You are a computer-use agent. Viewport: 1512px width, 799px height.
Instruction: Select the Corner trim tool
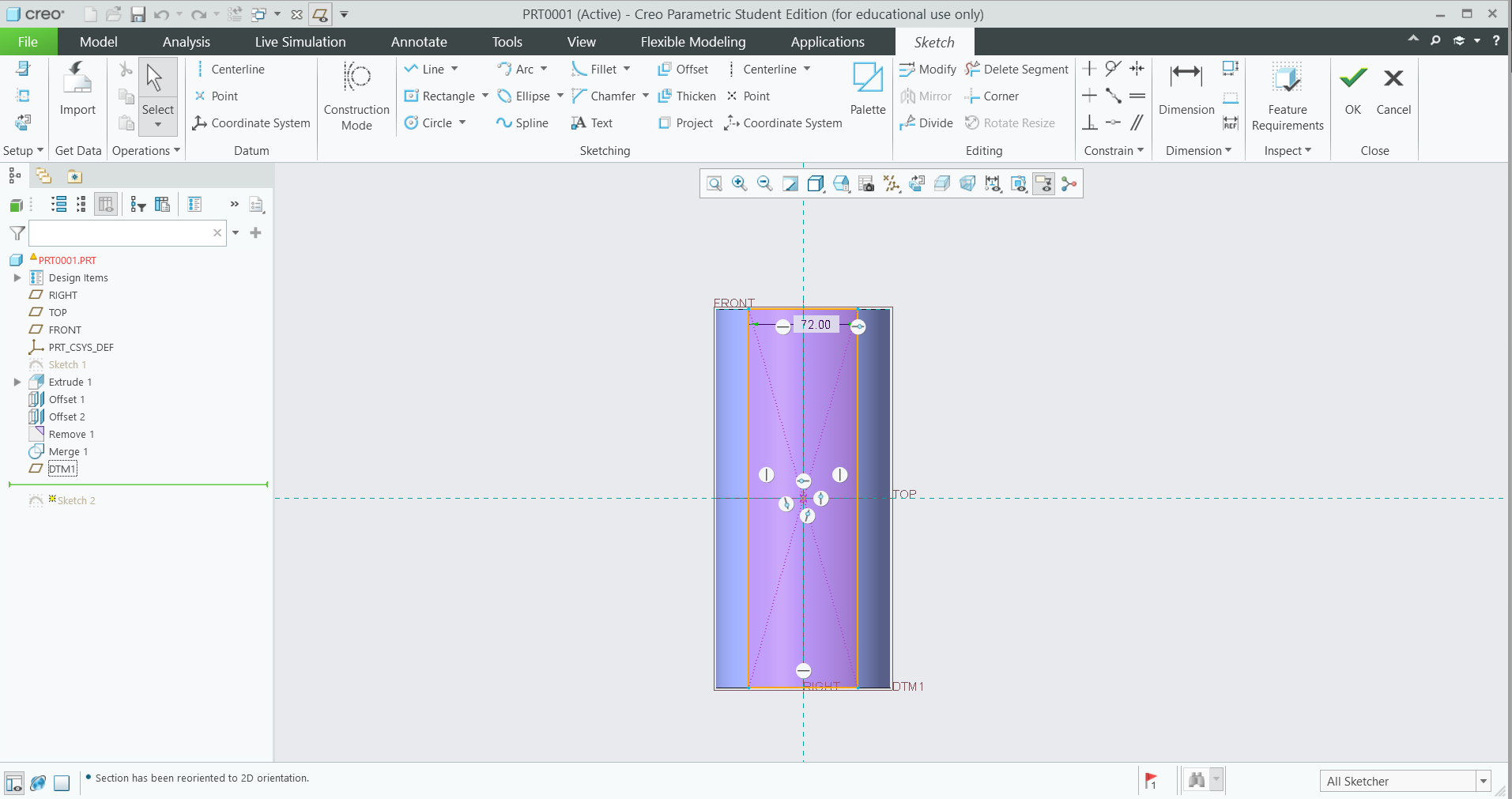(993, 96)
